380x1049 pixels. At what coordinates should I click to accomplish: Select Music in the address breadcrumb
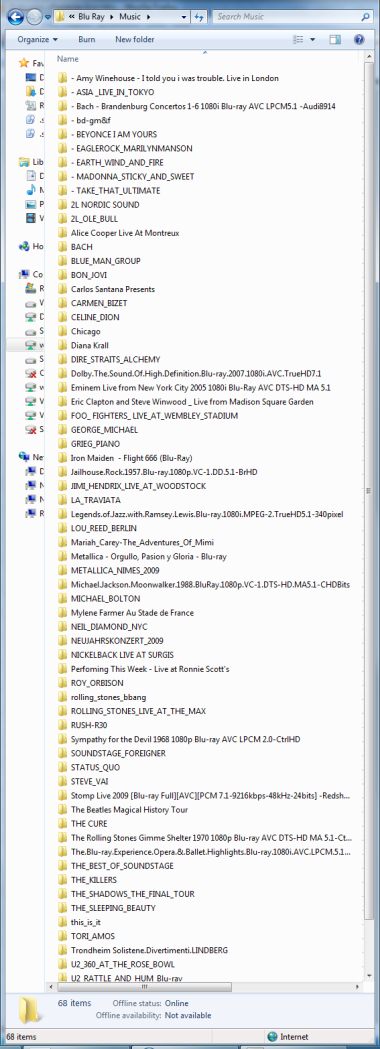130,16
